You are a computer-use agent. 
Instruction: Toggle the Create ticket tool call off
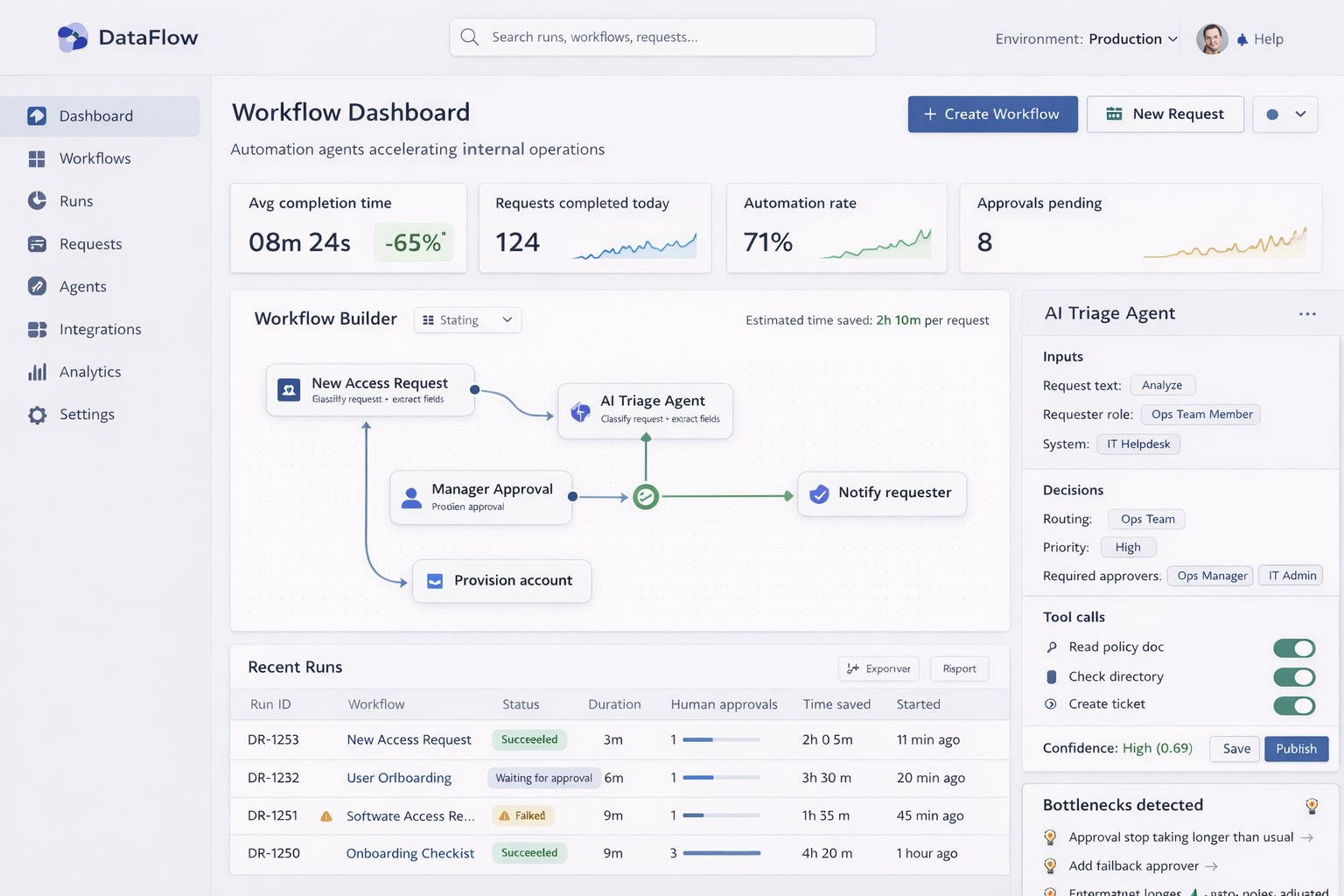(x=1294, y=705)
